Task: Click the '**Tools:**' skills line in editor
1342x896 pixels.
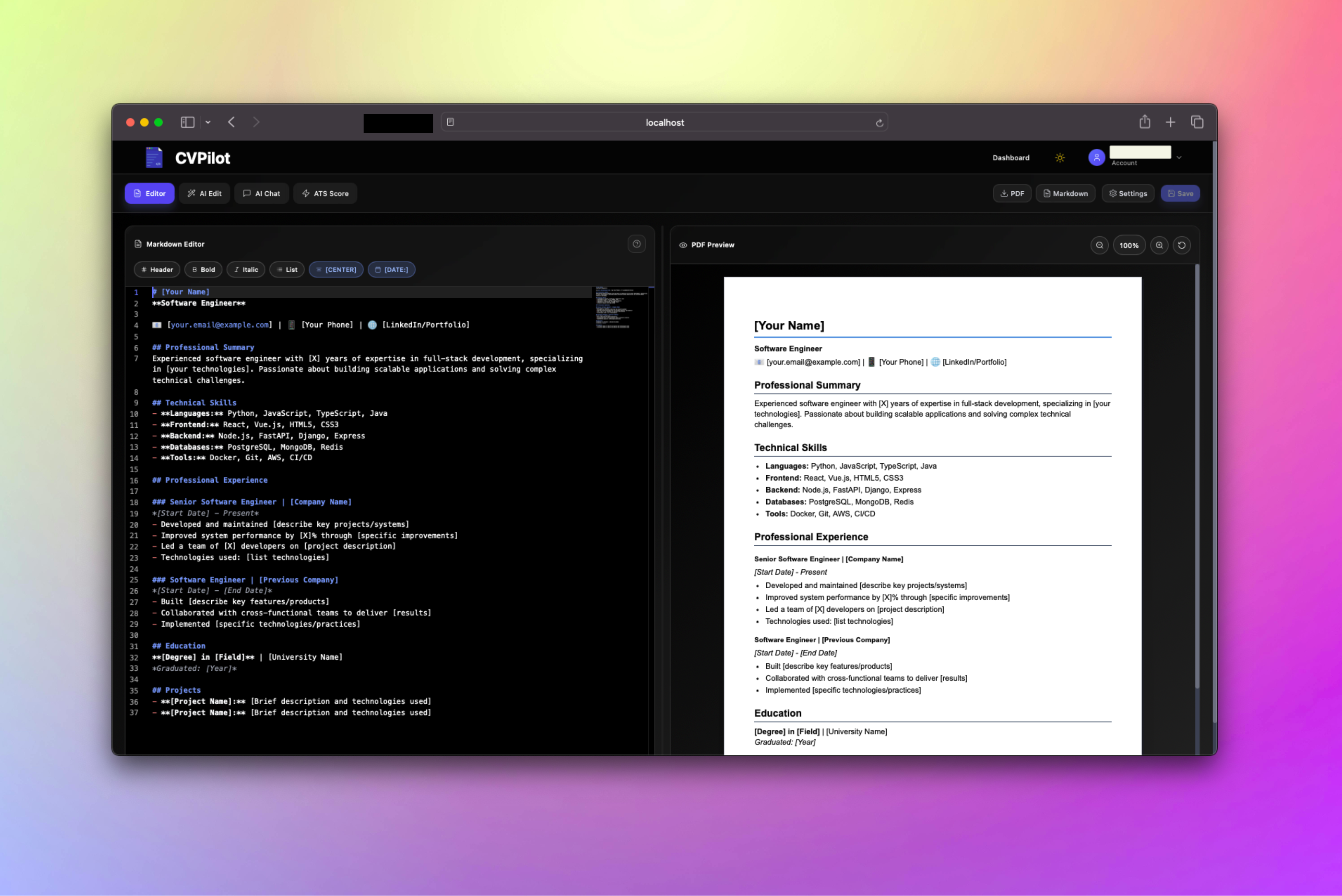Action: [232, 458]
